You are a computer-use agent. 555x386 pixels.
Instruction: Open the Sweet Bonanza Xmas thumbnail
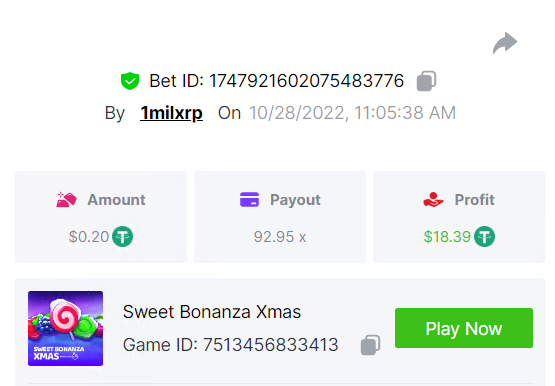click(x=65, y=328)
